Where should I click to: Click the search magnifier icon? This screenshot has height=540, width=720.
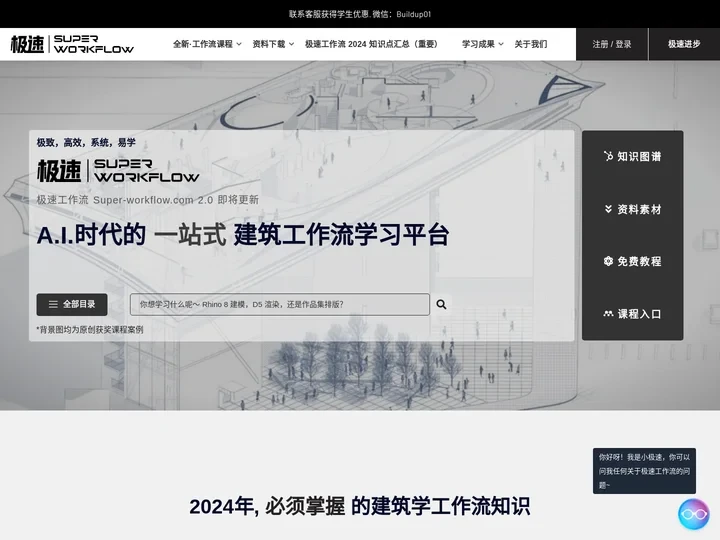[441, 304]
